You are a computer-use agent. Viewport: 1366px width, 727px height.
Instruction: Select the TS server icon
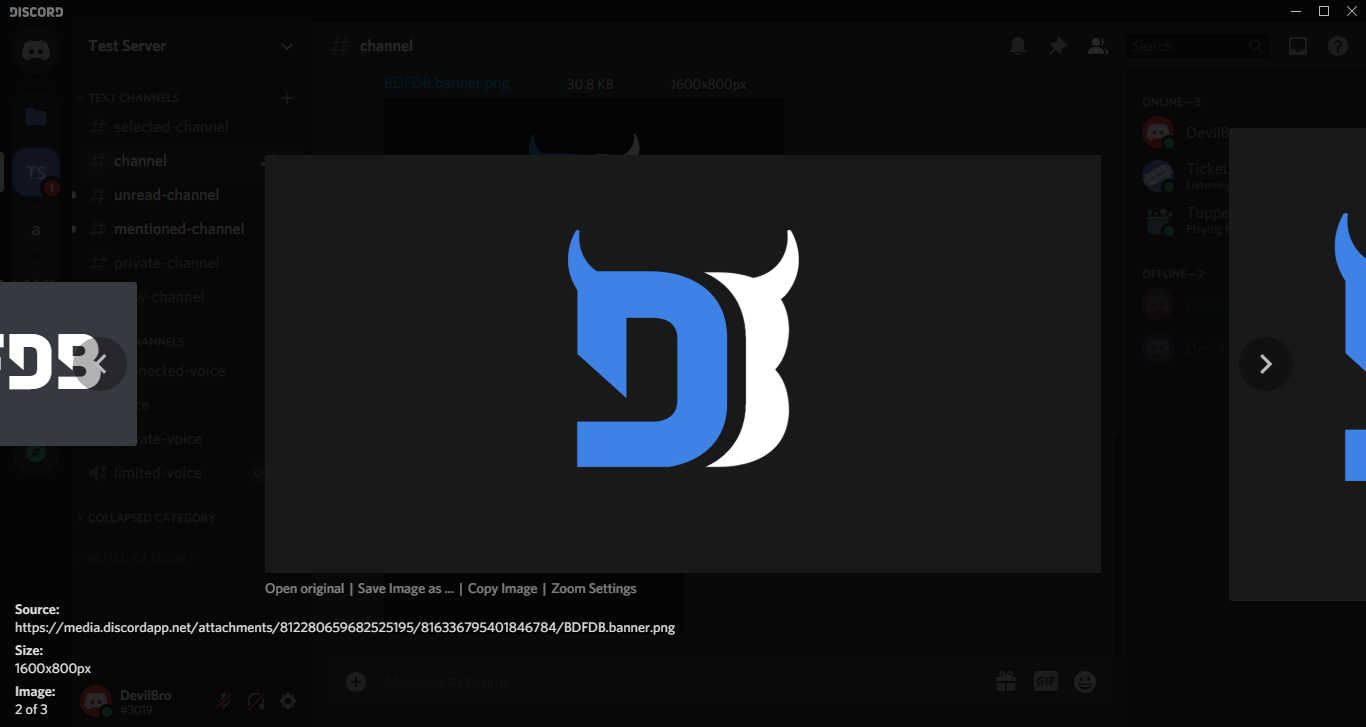point(36,172)
